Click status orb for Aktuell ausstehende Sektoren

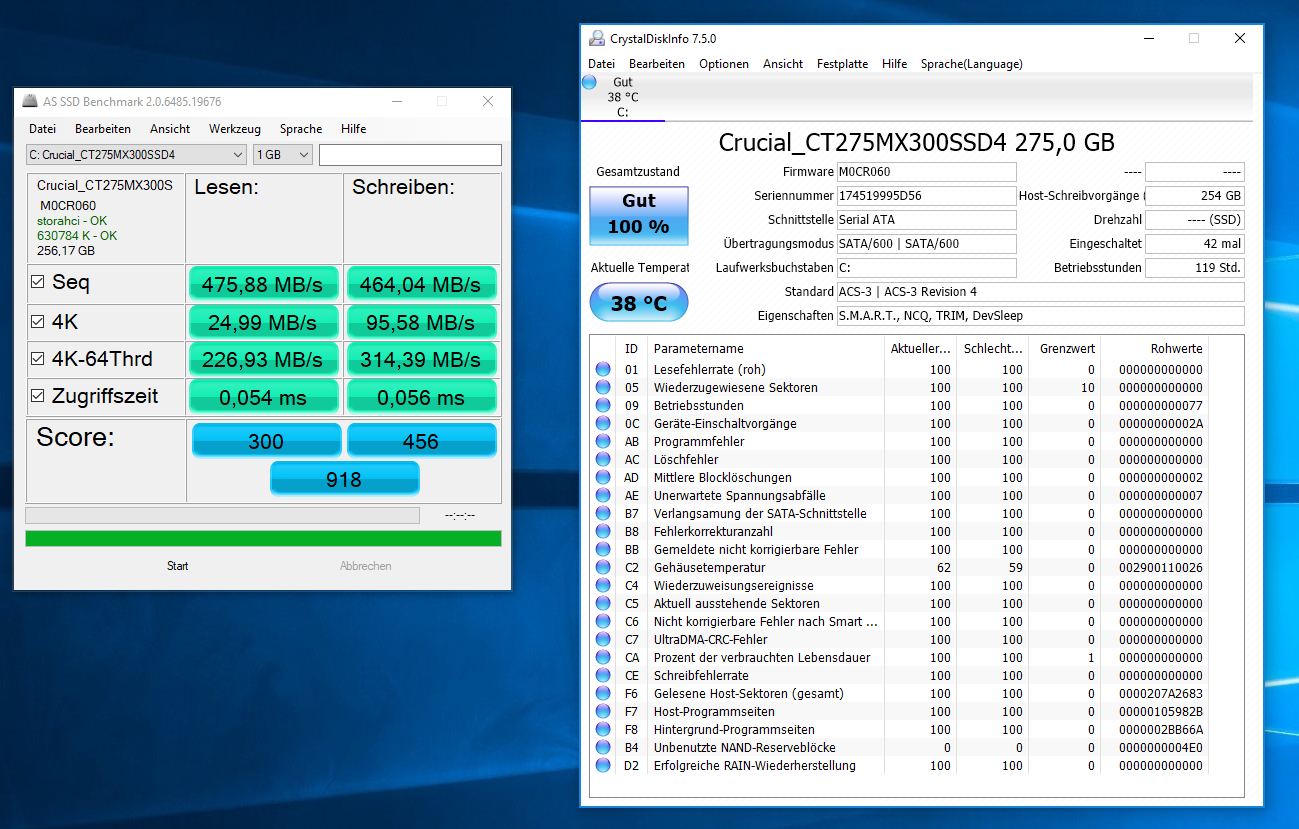603,603
